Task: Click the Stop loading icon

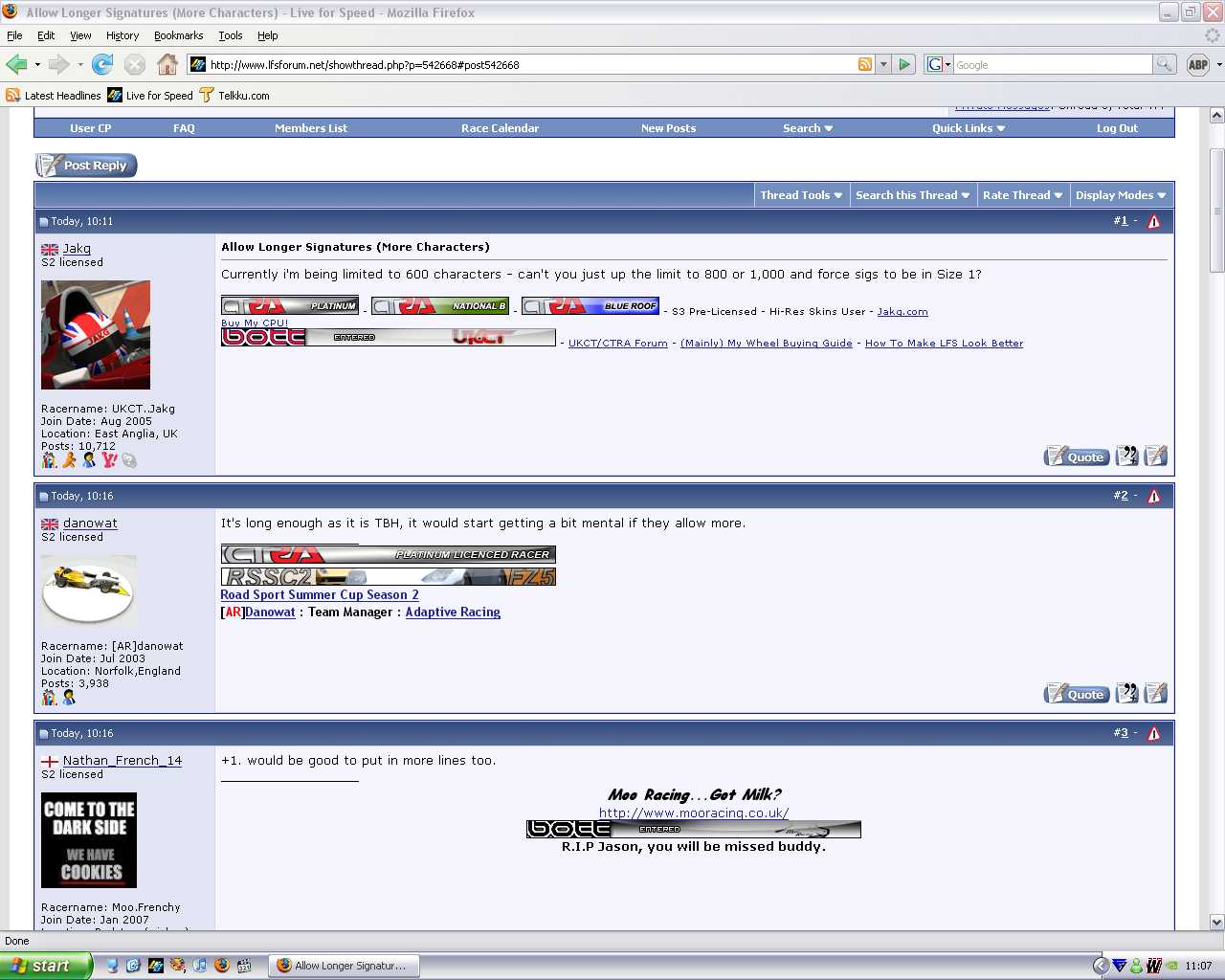Action: pyautogui.click(x=135, y=65)
